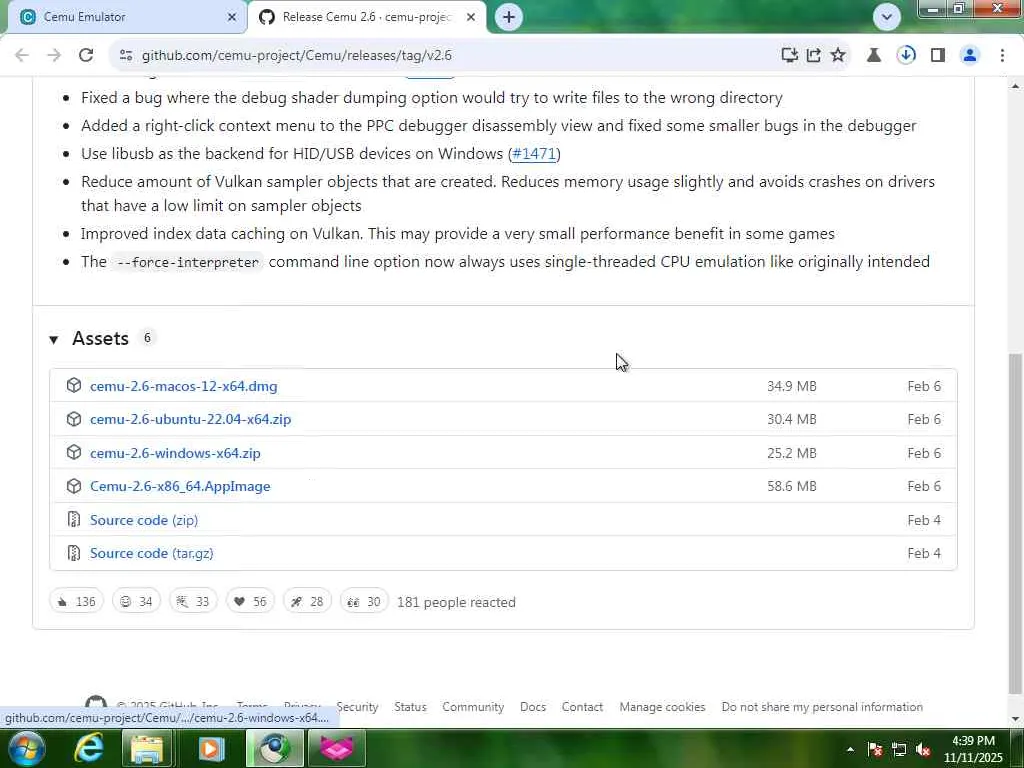Open a new browser tab
1024x768 pixels.
tap(509, 17)
